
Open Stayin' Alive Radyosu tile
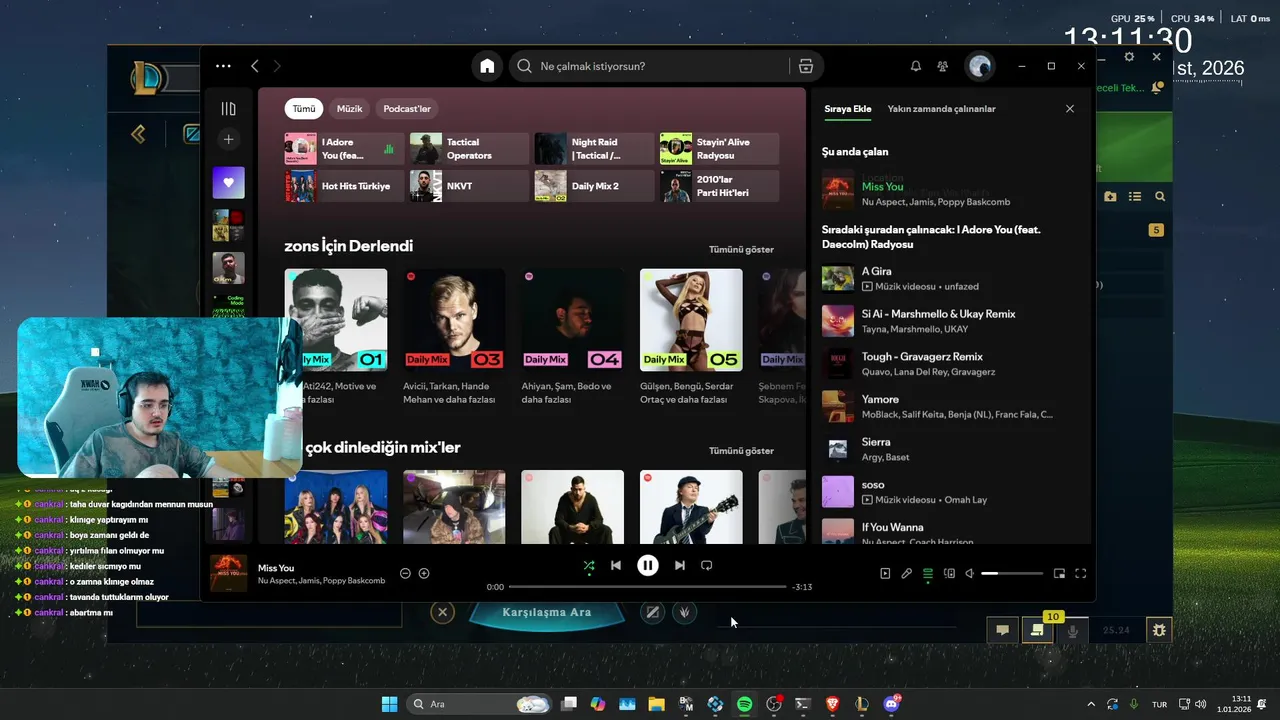[719, 149]
